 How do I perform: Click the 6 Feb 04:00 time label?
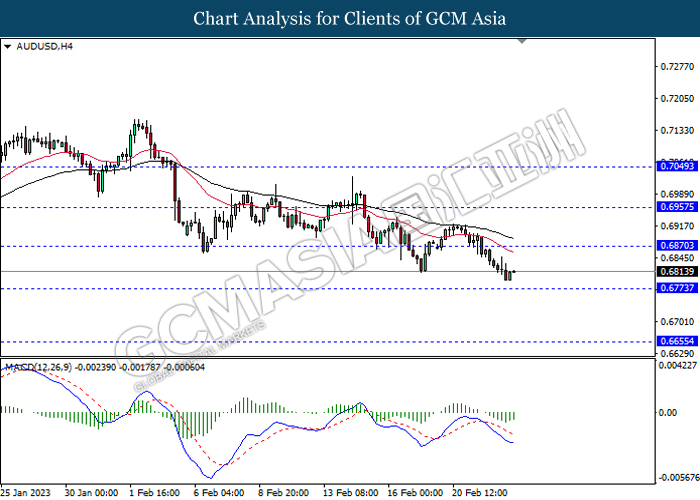click(219, 492)
